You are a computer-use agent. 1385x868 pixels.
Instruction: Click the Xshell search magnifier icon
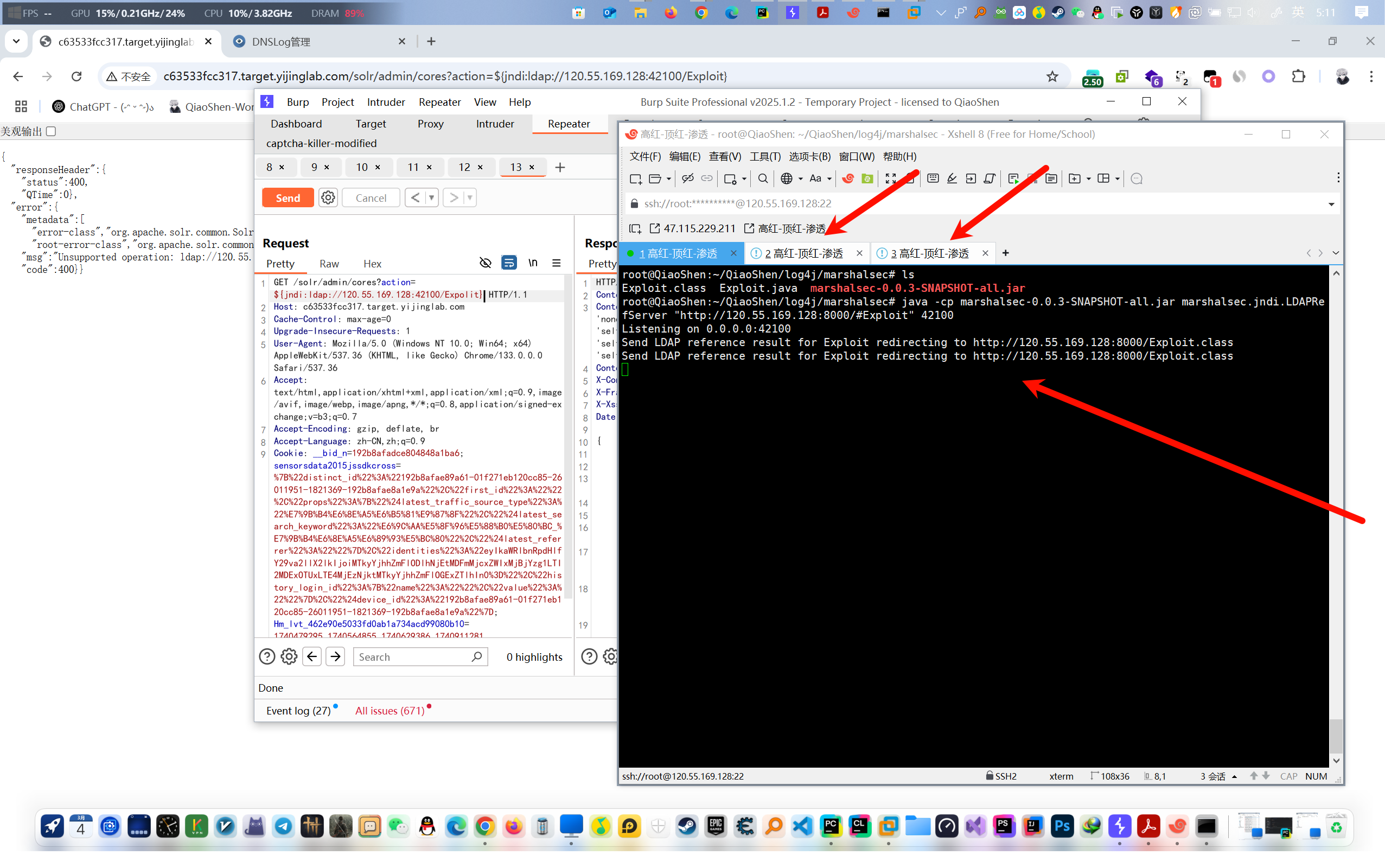click(x=762, y=178)
